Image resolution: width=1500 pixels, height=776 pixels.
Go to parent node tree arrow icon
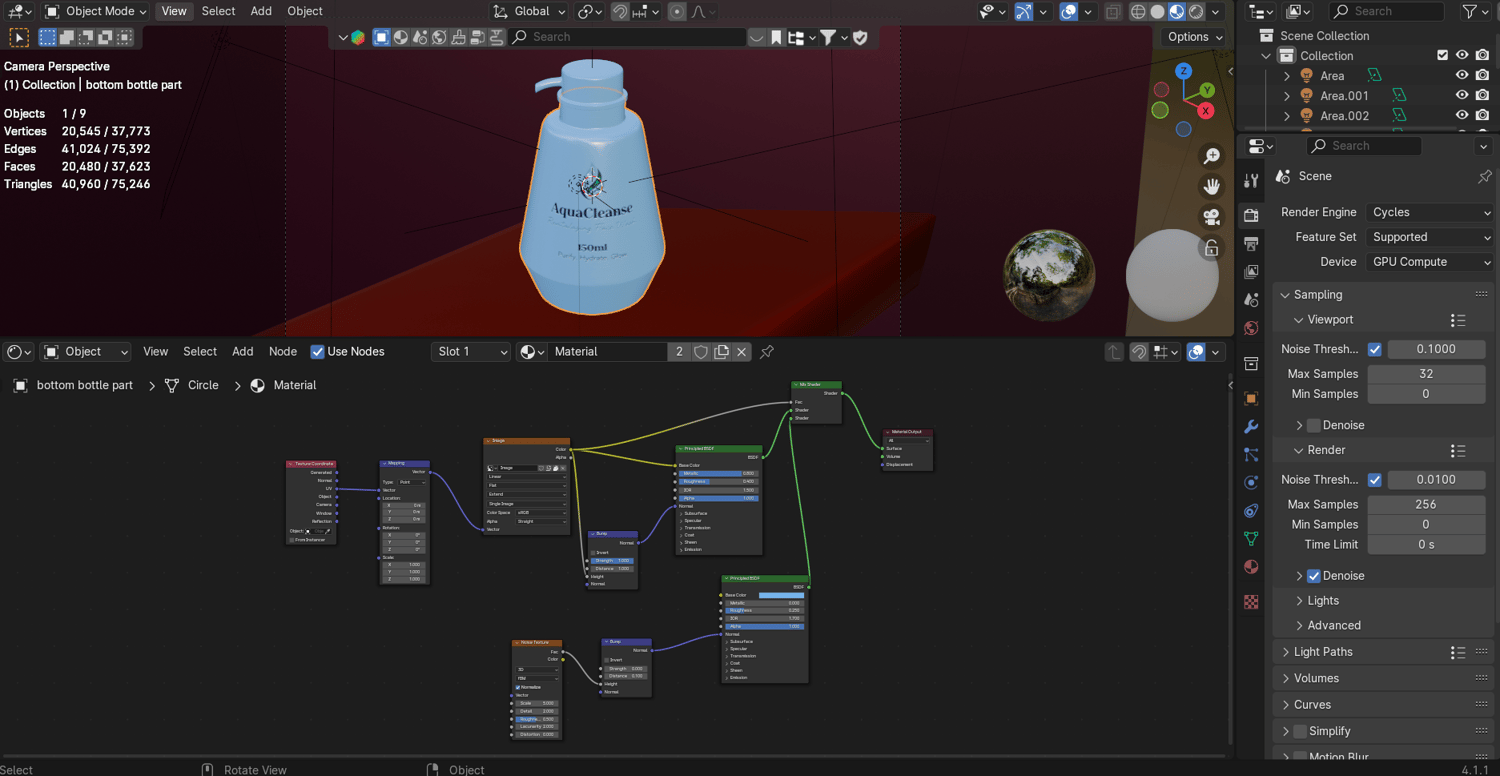tap(1114, 352)
